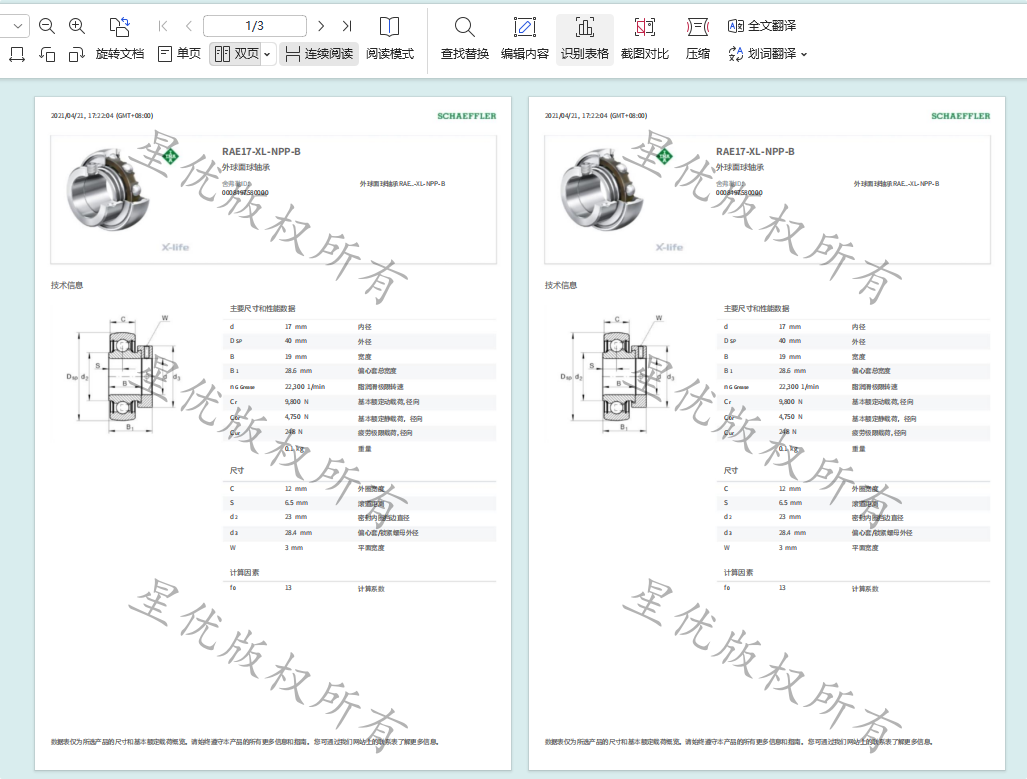The height and width of the screenshot is (779, 1027).
Task: Open the zoom level dropdown
Action: click(x=18, y=26)
